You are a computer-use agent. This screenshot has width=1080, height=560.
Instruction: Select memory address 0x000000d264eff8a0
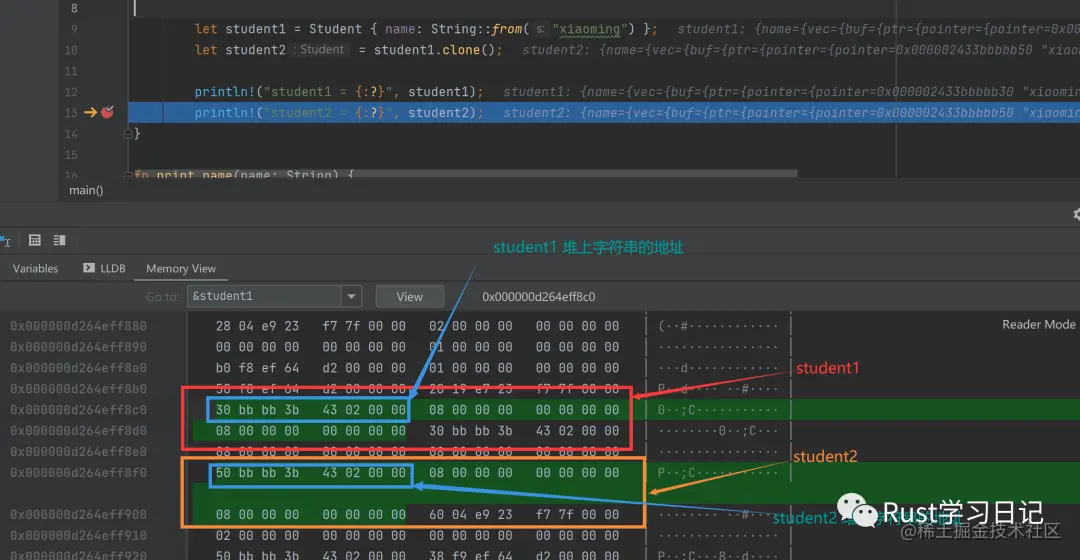[x=78, y=368]
